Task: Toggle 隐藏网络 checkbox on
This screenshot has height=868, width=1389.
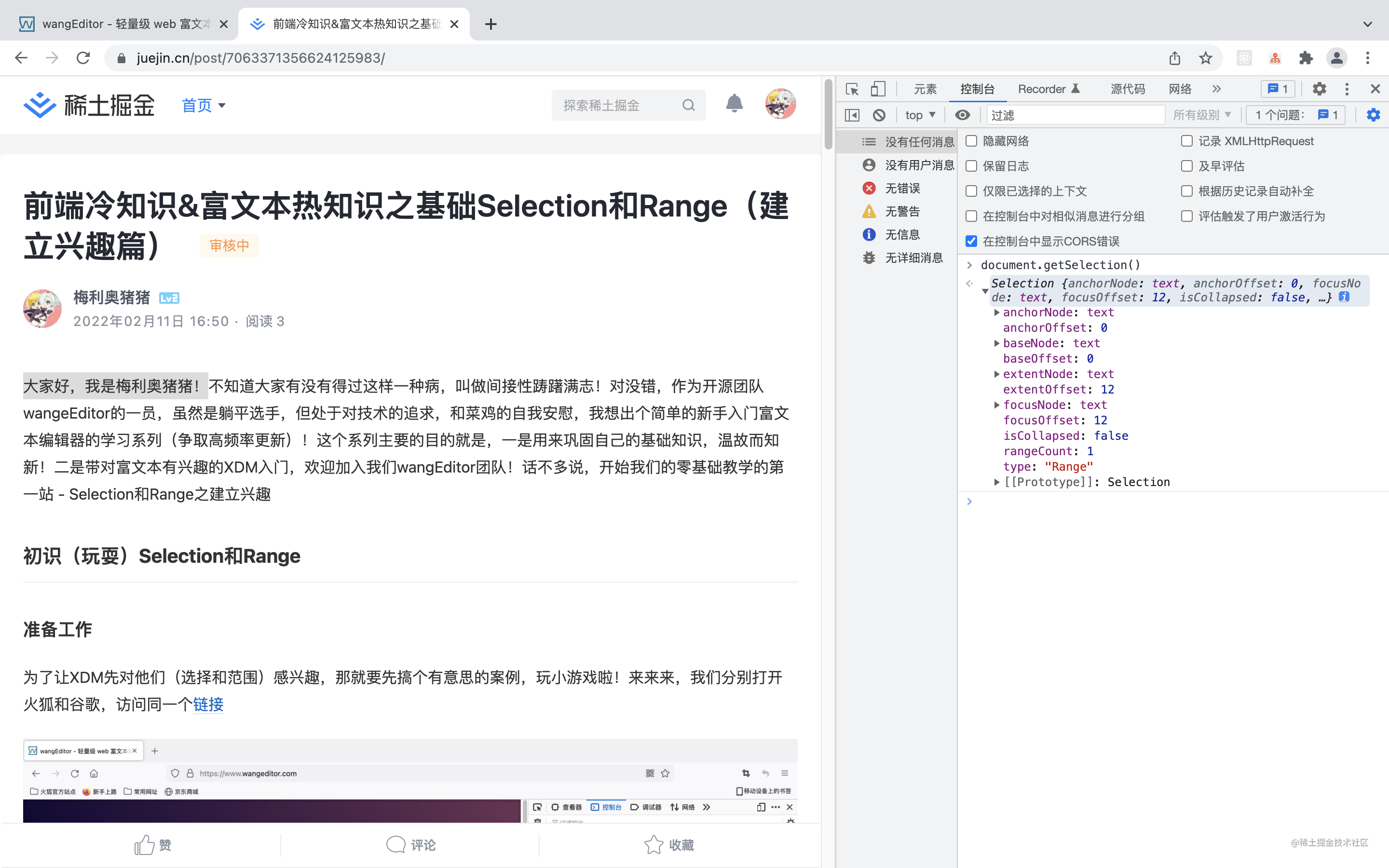Action: pyautogui.click(x=971, y=141)
